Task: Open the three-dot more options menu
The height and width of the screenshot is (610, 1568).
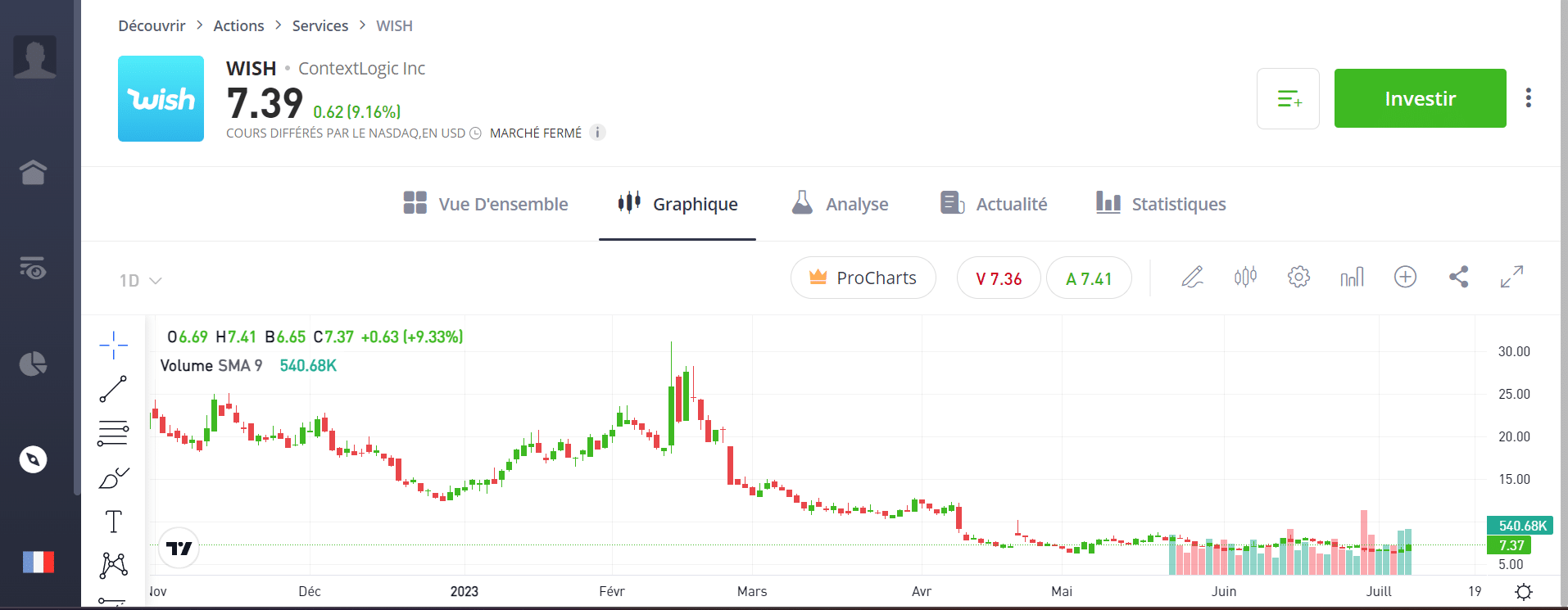Action: (1528, 98)
